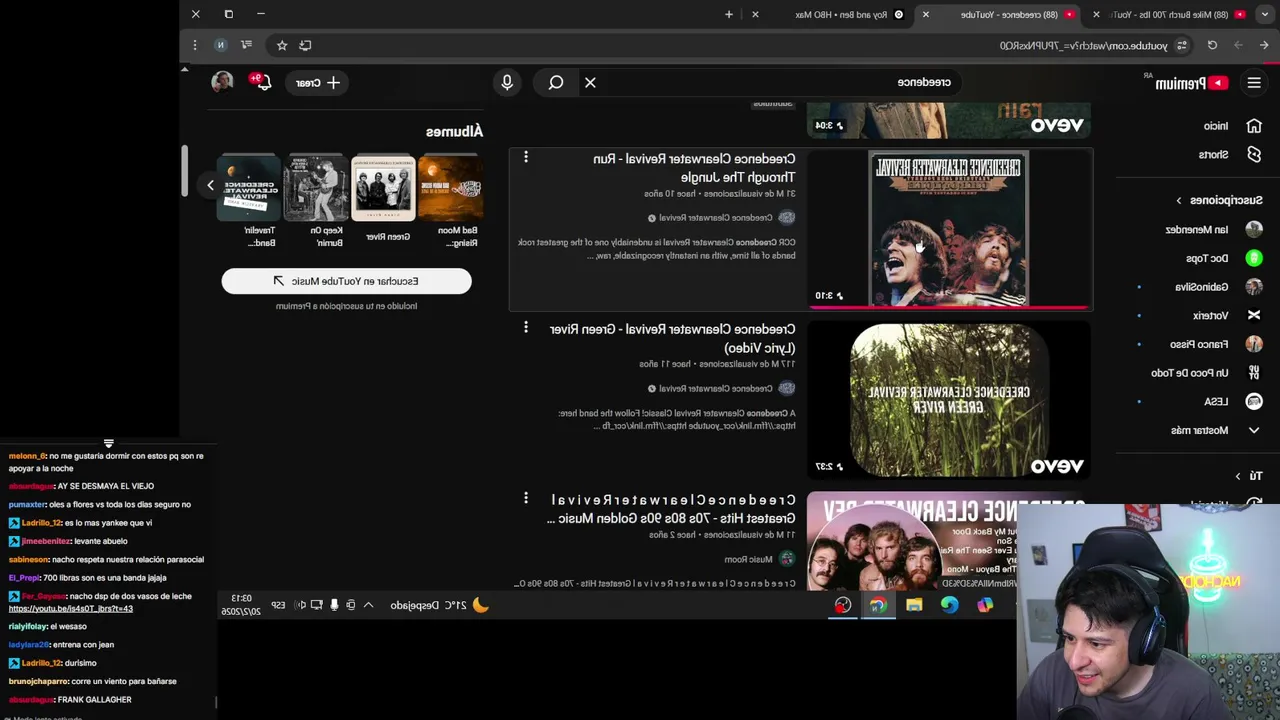1280x720 pixels.
Task: Reload the page
Action: [x=1213, y=45]
